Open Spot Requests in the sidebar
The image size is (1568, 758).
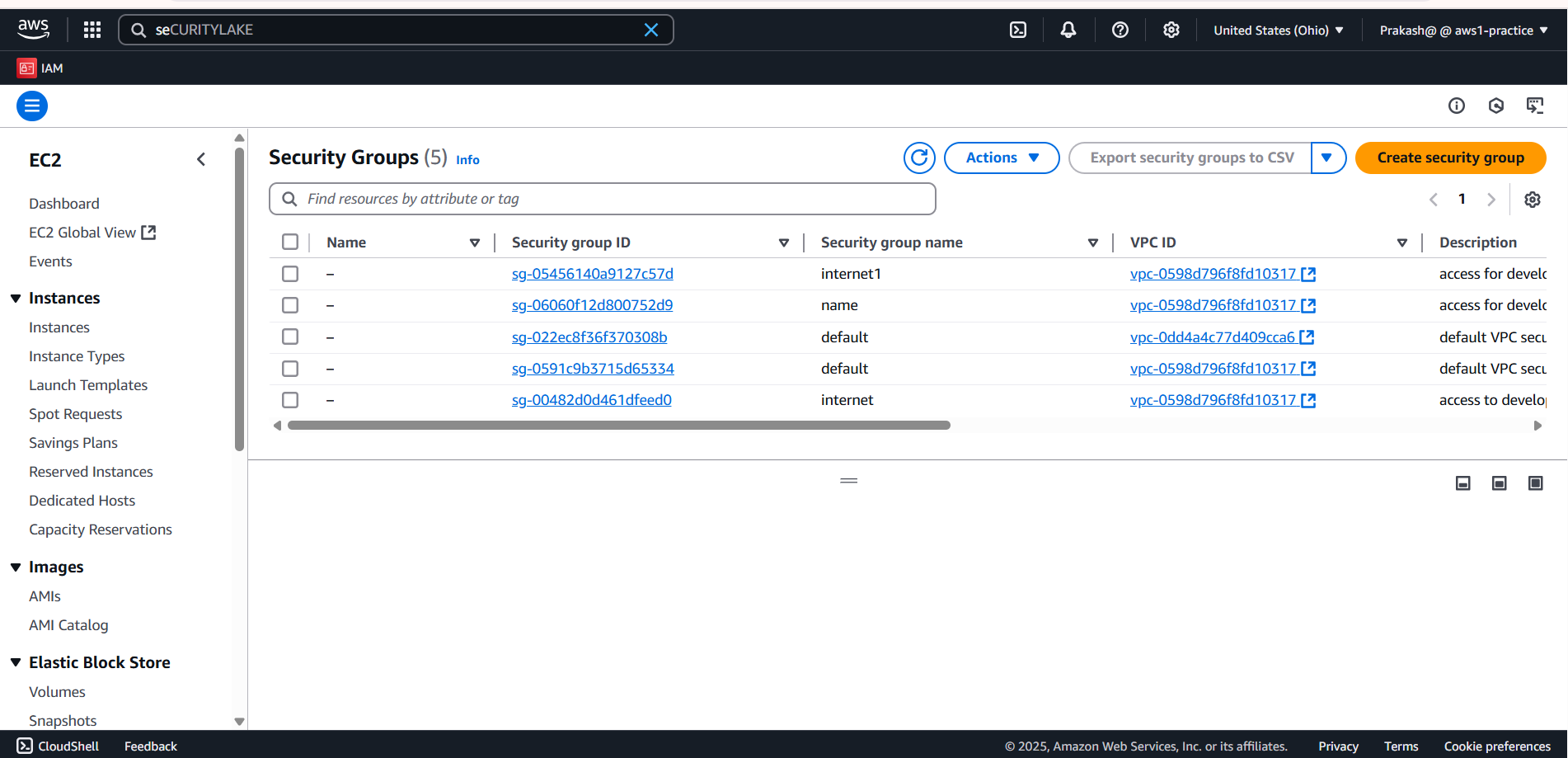[75, 414]
